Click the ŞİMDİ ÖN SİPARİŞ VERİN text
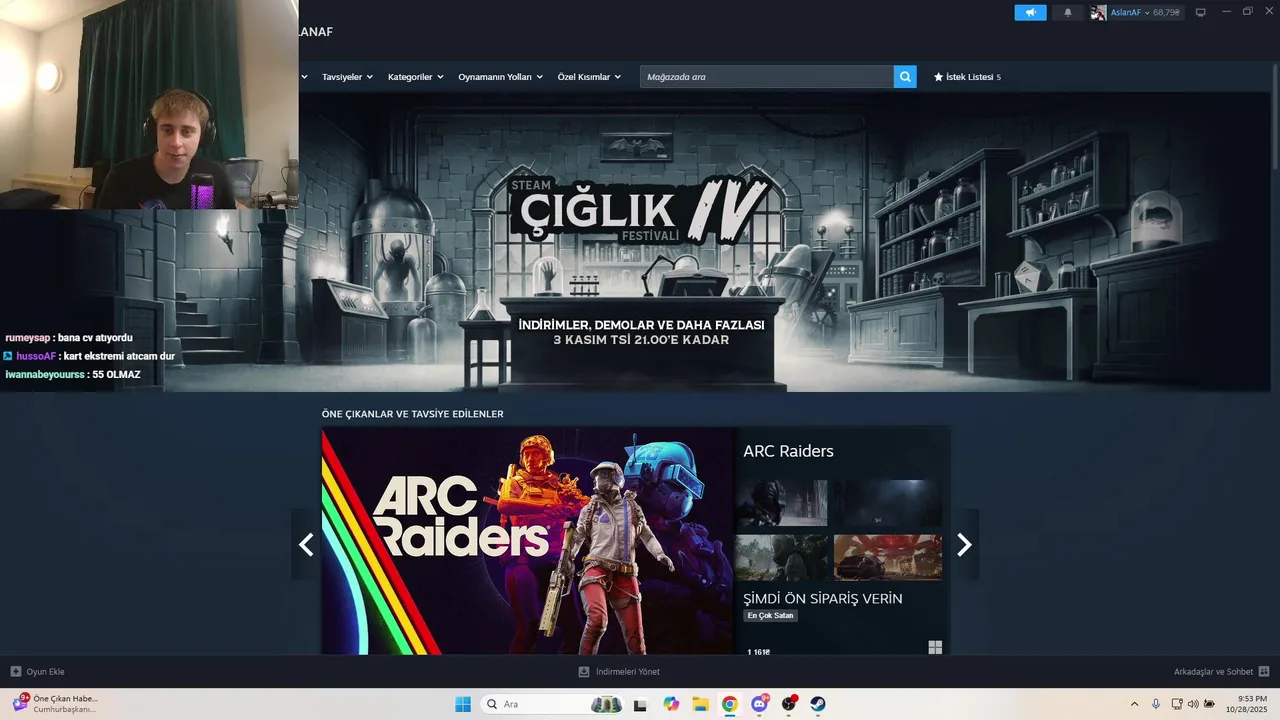 tap(823, 598)
